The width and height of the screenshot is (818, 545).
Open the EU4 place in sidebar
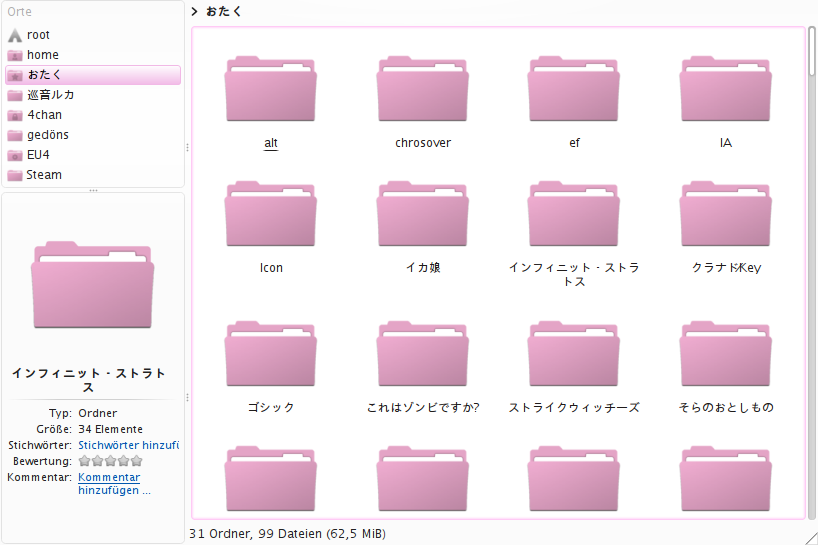tap(93, 155)
